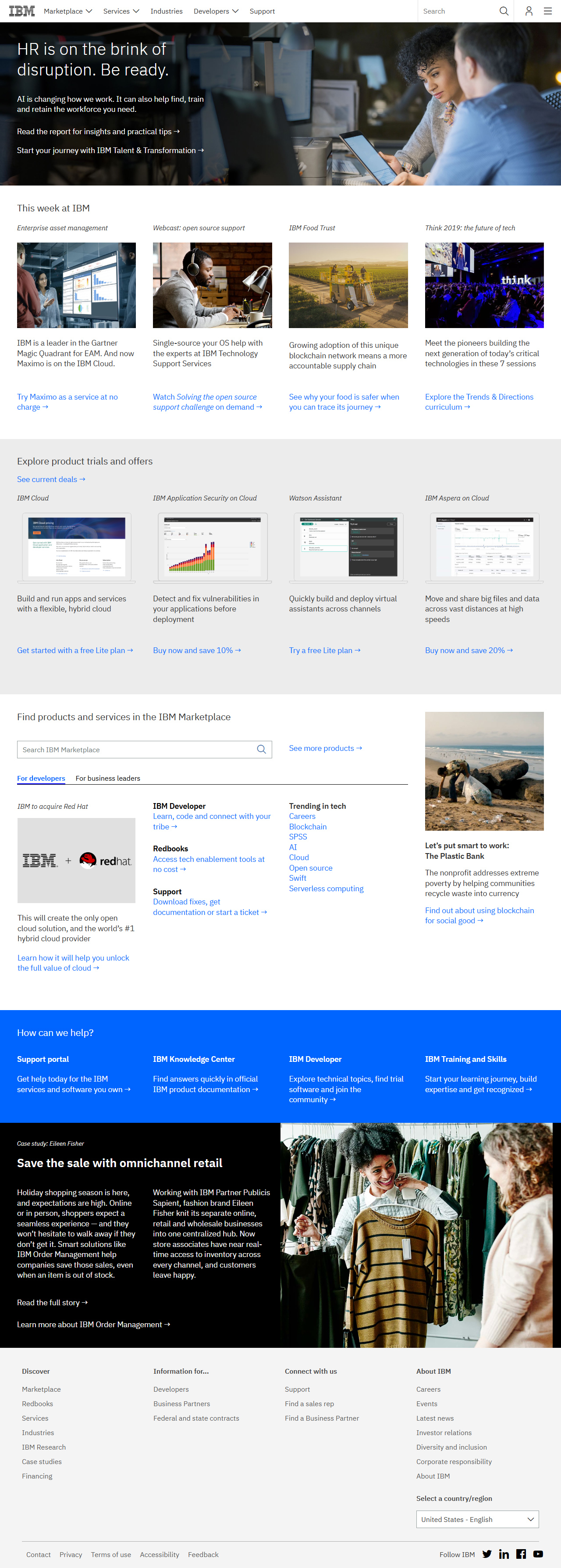Viewport: 561px width, 1568px height.
Task: Access tech enablement tools at no cost
Action: pyautogui.click(x=209, y=864)
